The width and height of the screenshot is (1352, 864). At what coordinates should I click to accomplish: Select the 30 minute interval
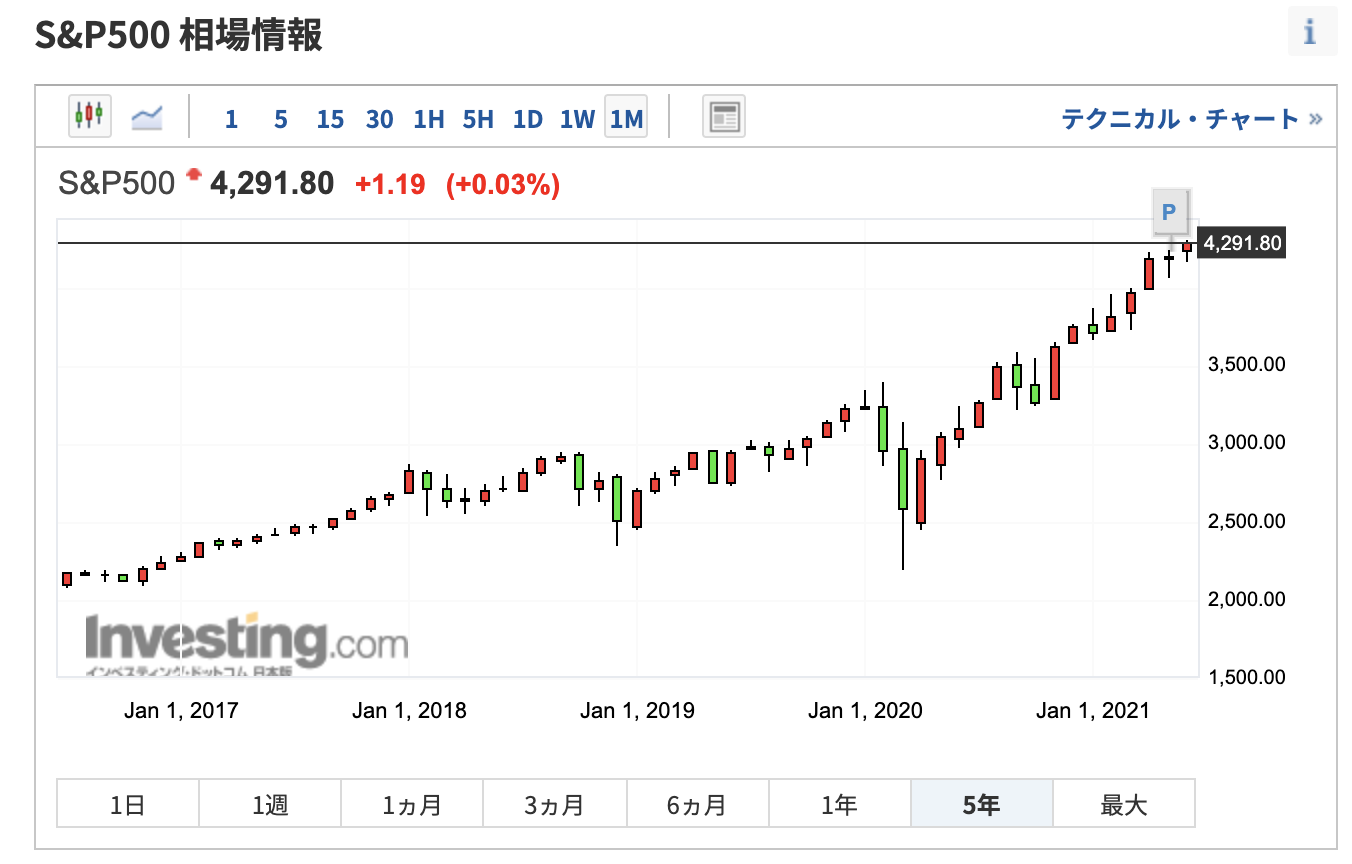coord(379,120)
